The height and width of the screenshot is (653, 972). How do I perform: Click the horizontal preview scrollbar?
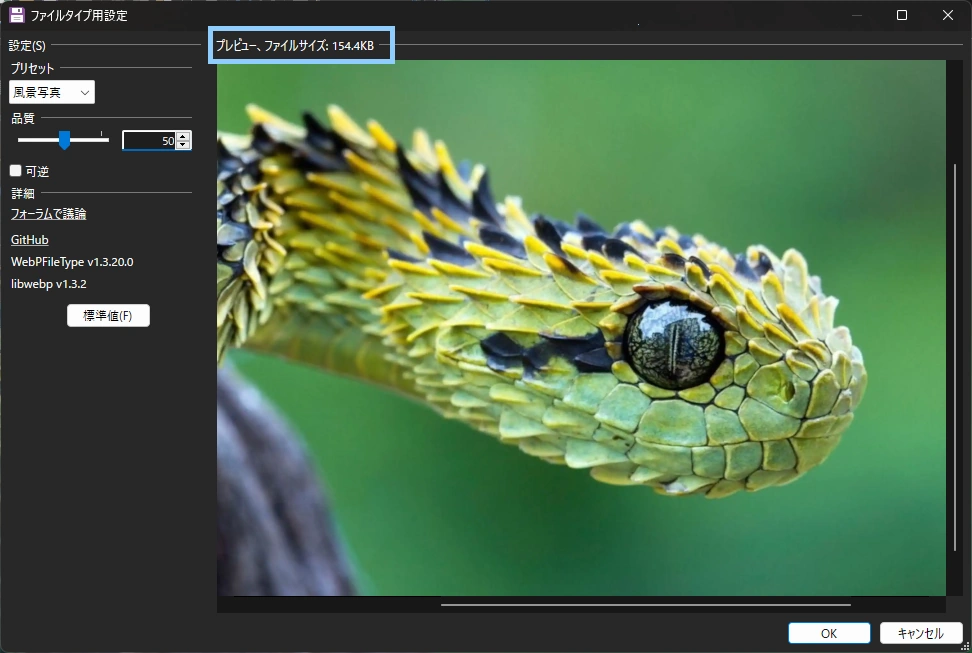click(645, 605)
